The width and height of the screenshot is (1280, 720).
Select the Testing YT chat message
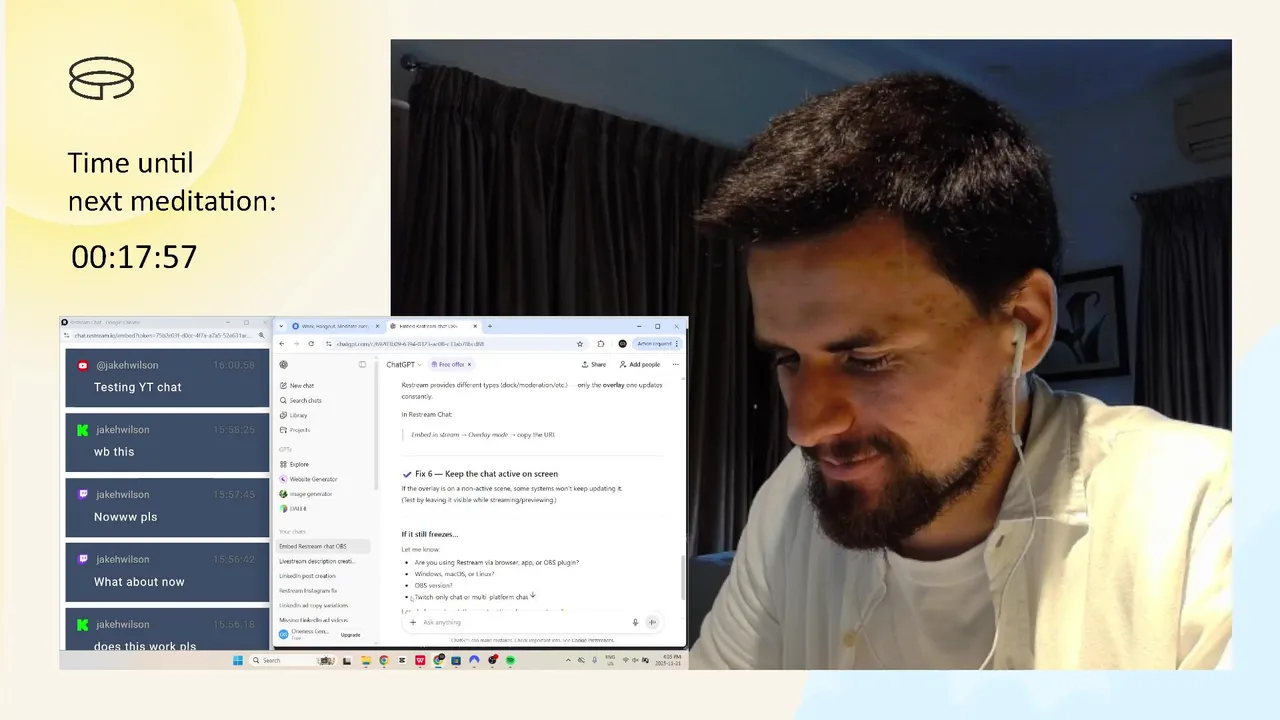pos(167,377)
